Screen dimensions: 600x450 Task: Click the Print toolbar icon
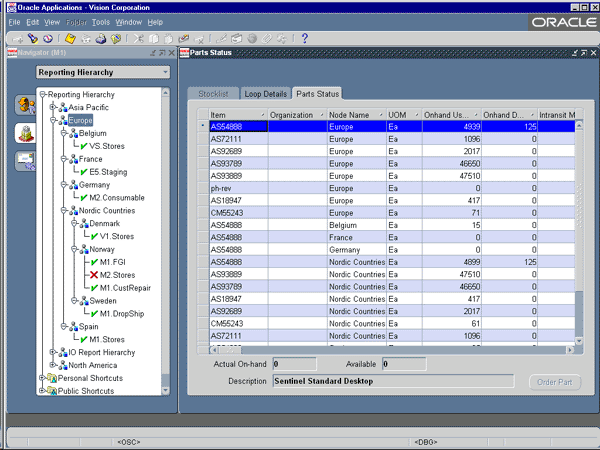click(101, 39)
